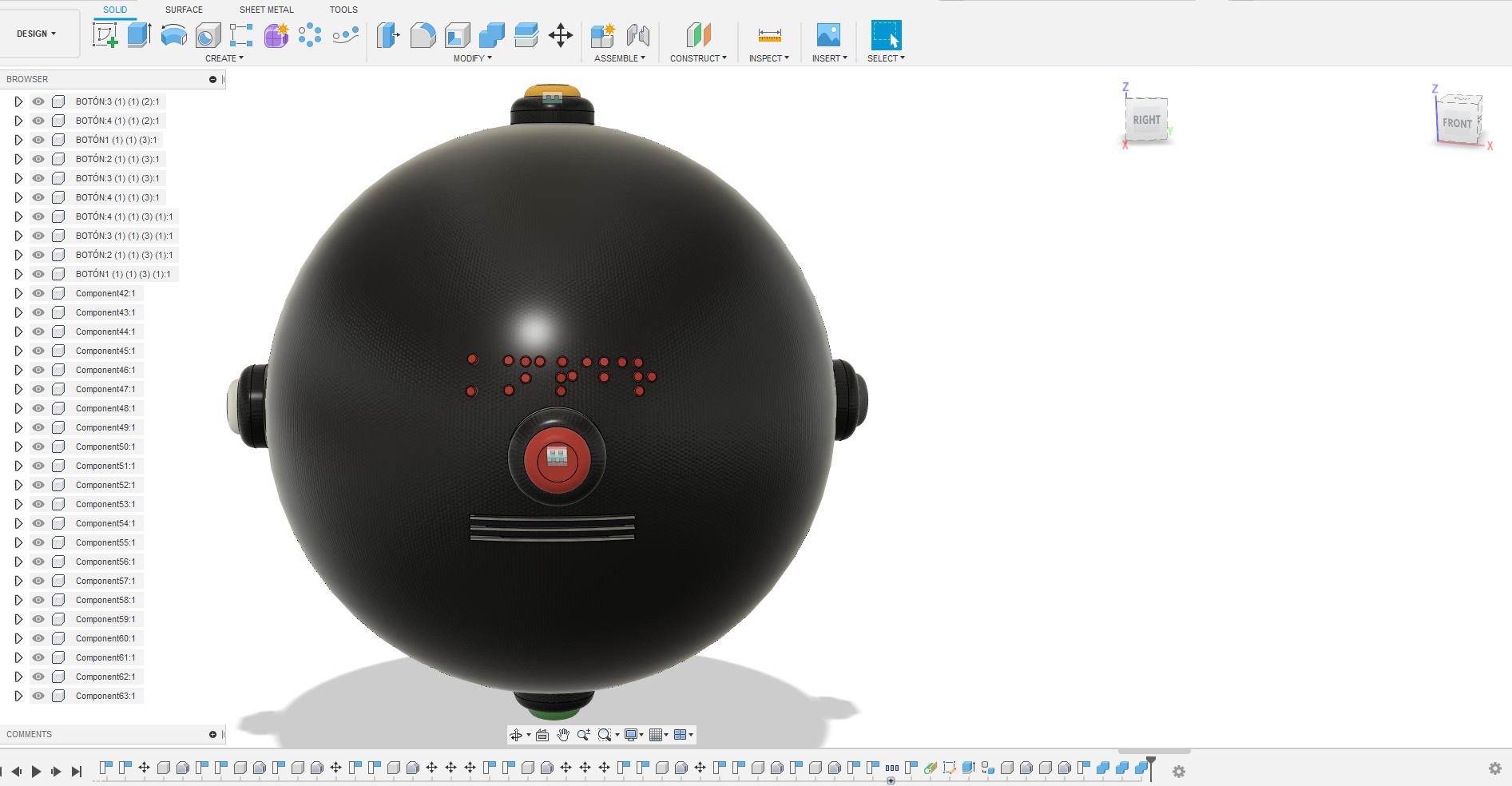1512x786 pixels.
Task: Open the INSPECT dropdown menu
Action: tap(769, 58)
